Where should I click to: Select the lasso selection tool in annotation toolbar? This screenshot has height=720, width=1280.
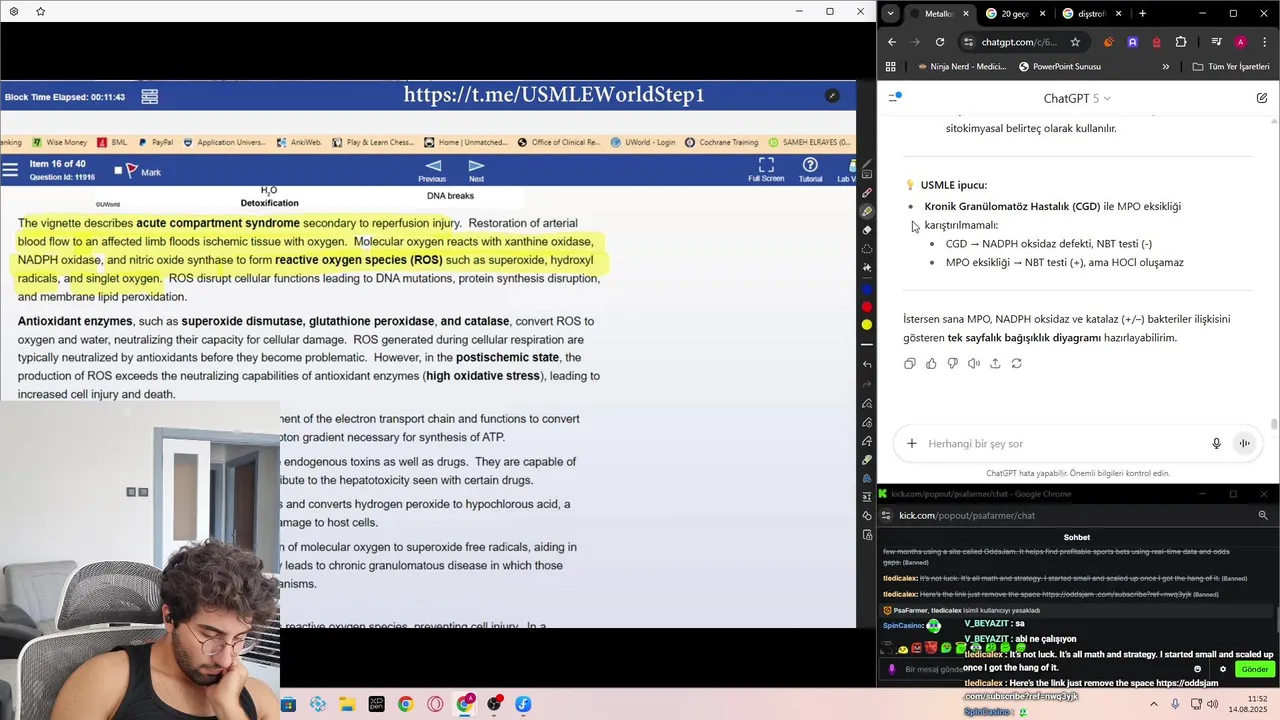pos(867,249)
